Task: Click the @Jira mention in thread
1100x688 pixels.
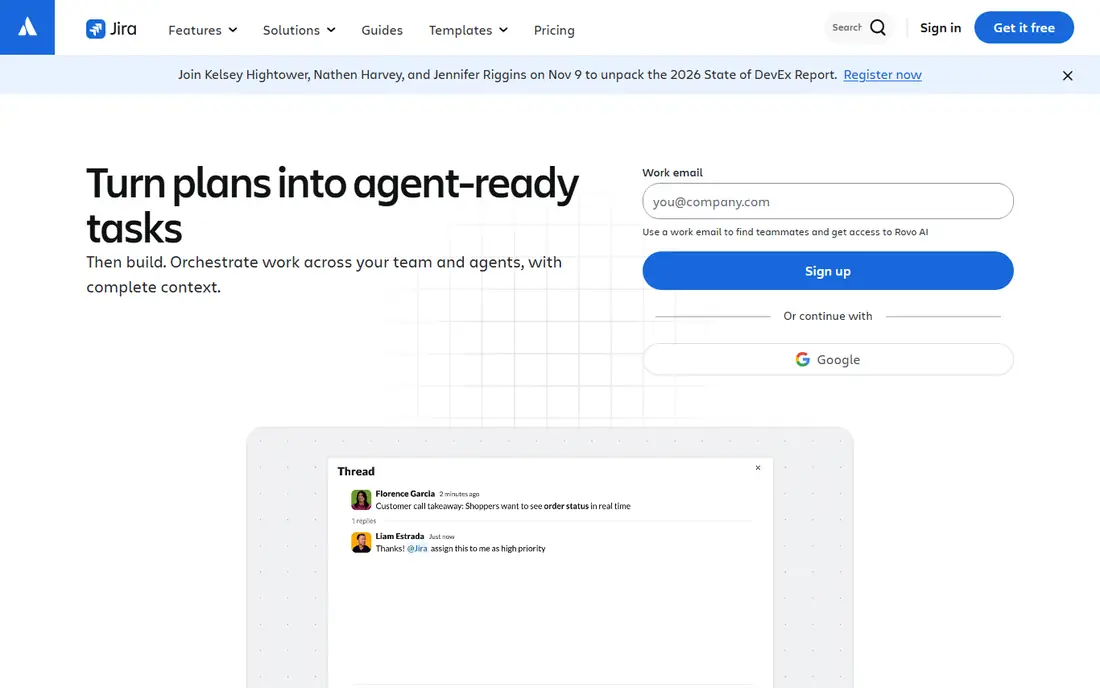Action: (417, 548)
